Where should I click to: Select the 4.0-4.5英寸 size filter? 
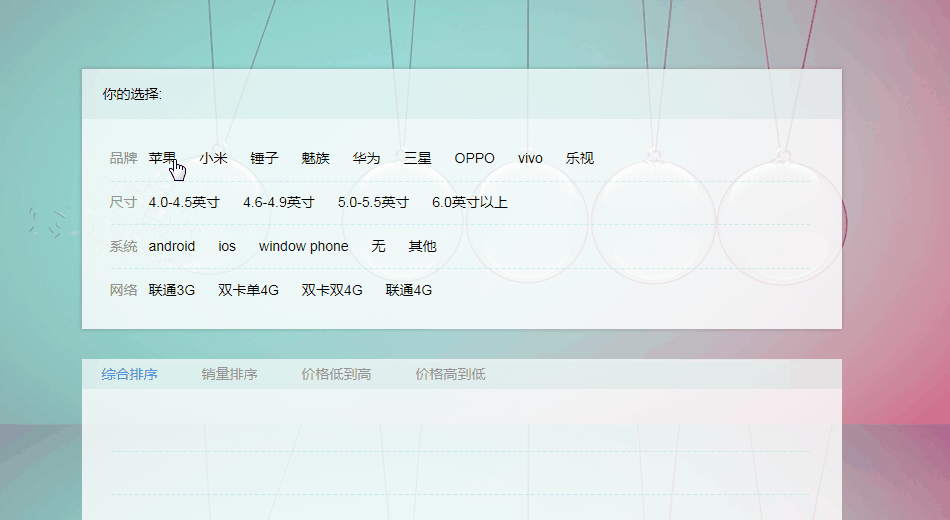click(184, 202)
